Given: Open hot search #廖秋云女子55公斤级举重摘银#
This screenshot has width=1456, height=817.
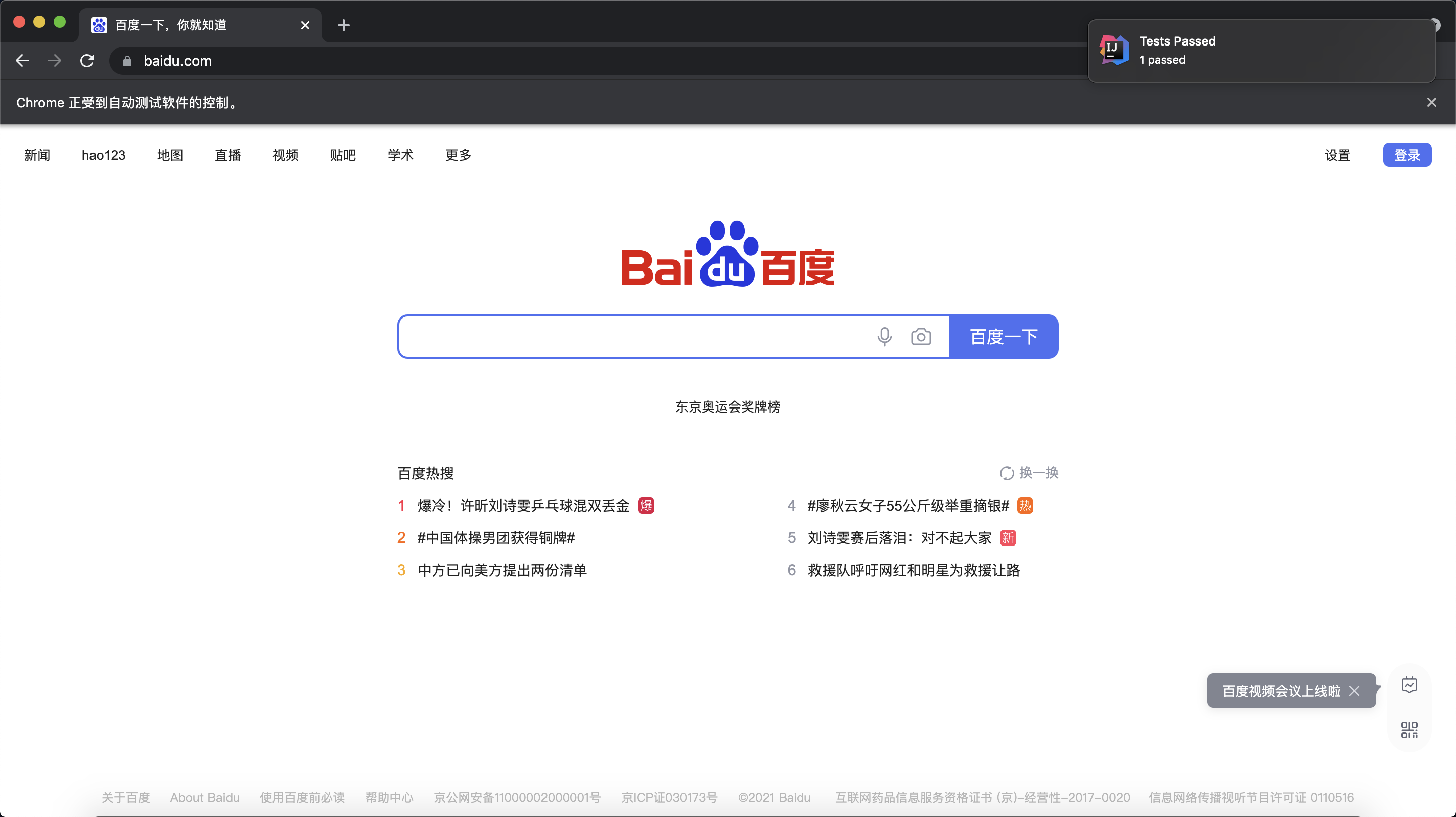Looking at the screenshot, I should tap(908, 506).
